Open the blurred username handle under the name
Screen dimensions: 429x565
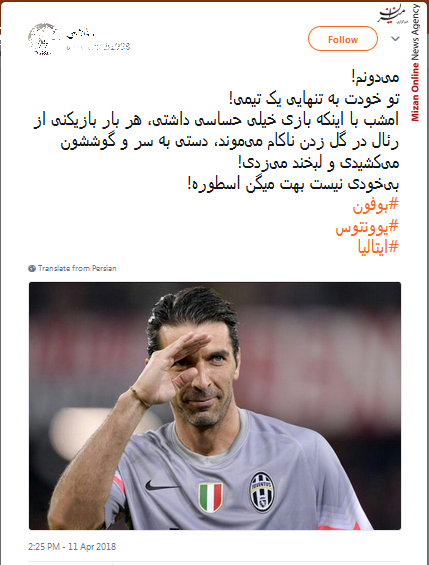[98, 46]
